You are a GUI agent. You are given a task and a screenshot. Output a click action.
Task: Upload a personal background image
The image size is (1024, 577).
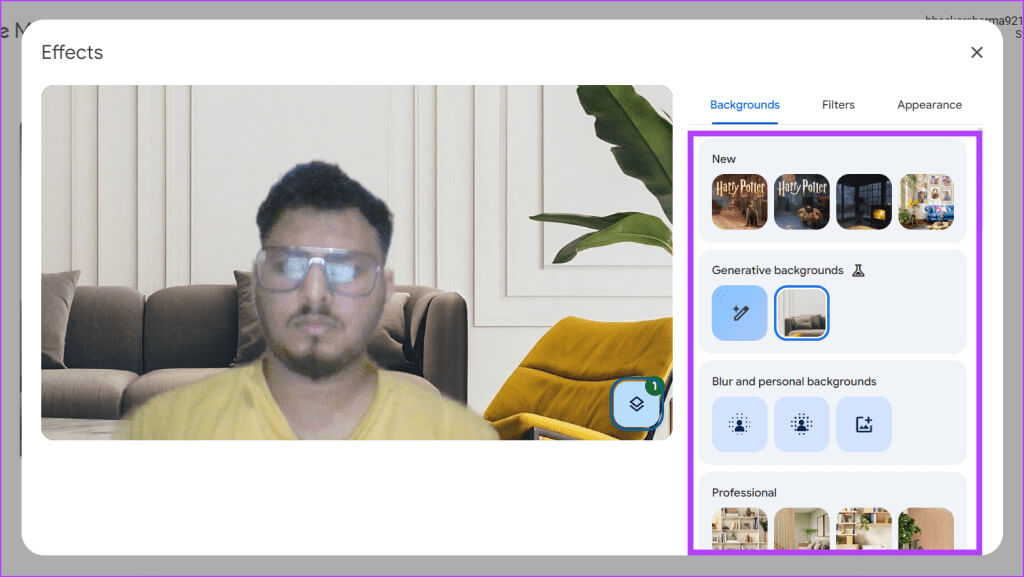point(863,424)
